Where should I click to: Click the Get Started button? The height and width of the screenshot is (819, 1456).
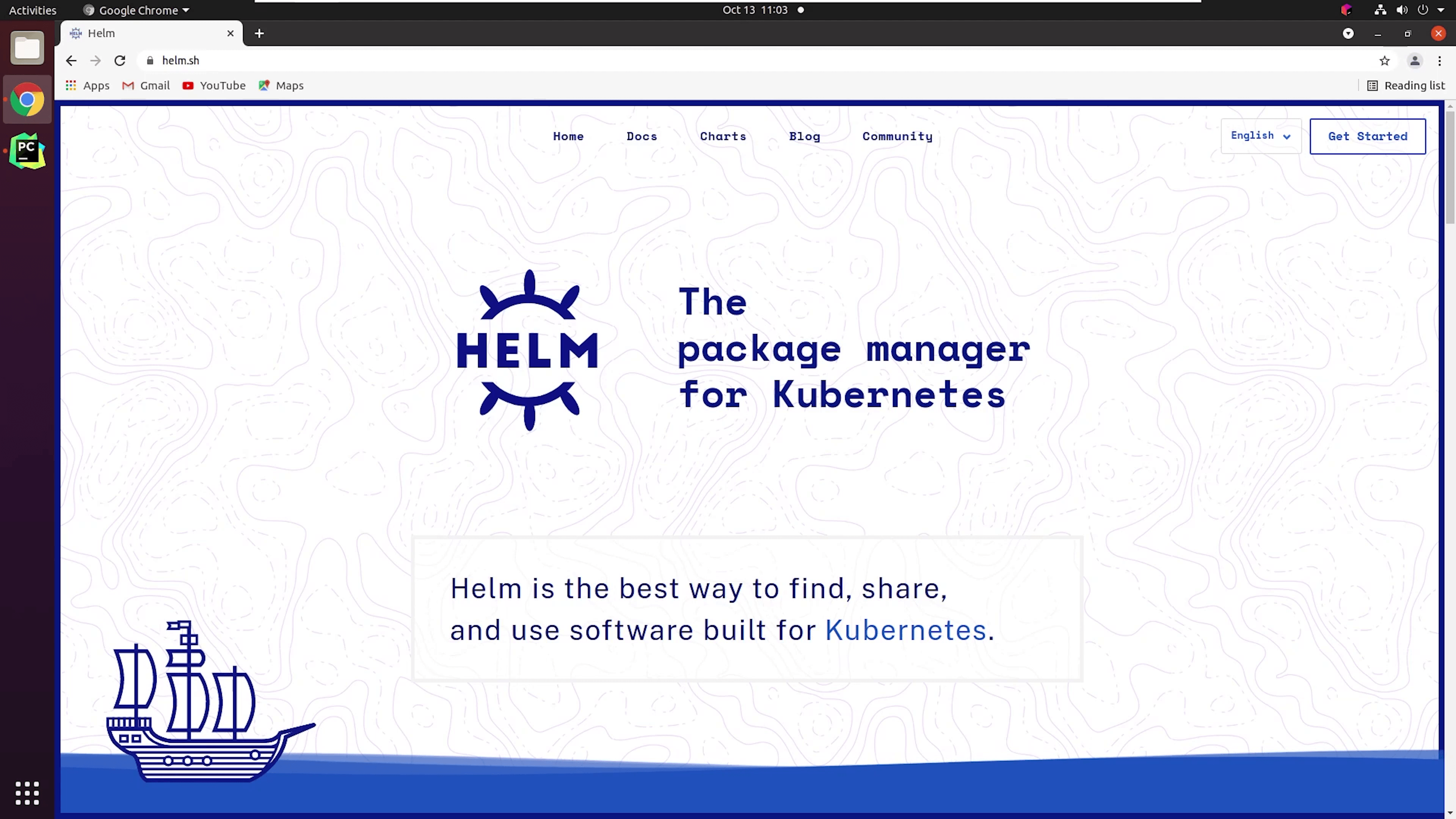(x=1367, y=136)
